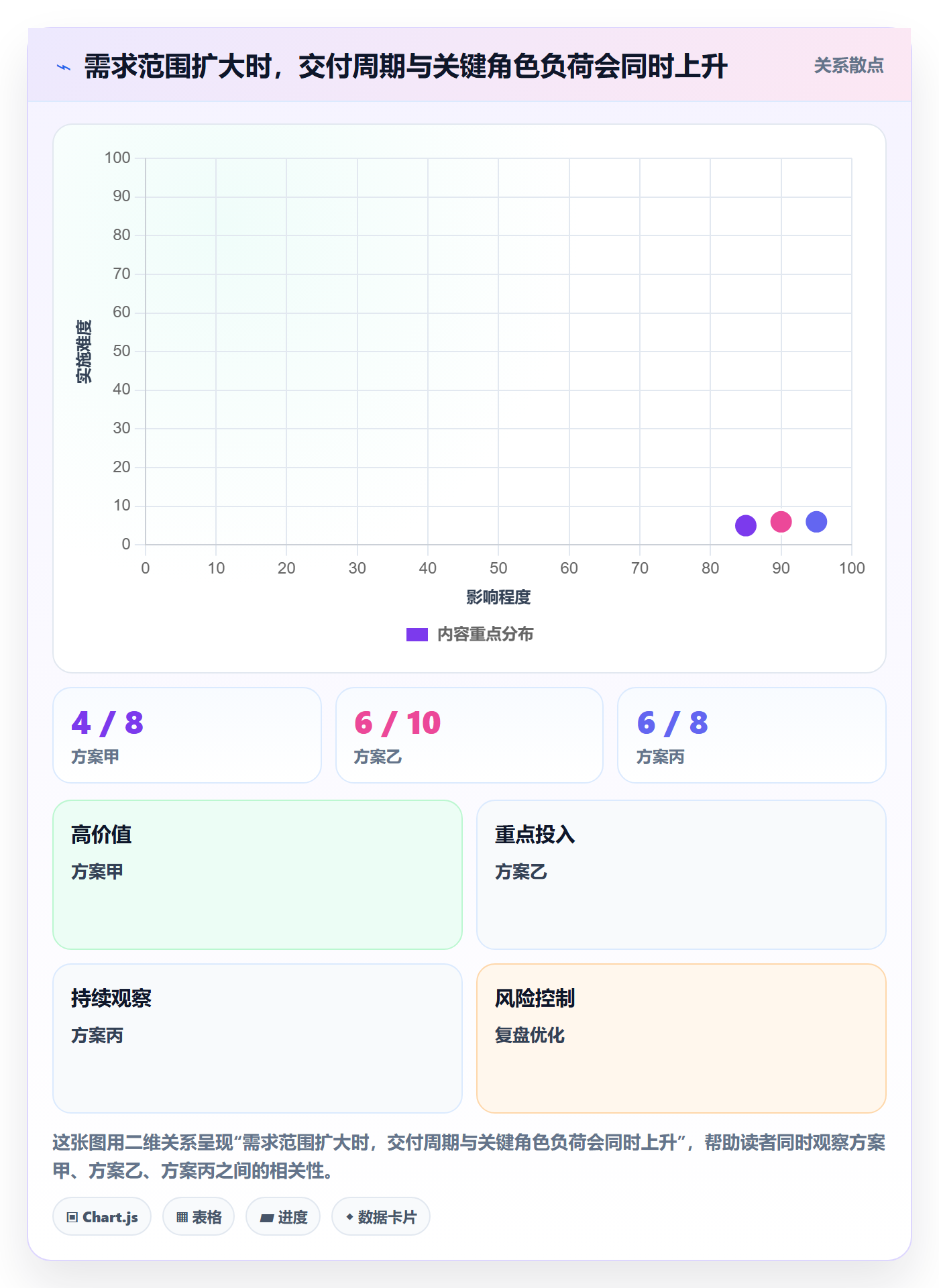This screenshot has height=1288, width=939.
Task: Click the Chart.js chip's square icon
Action: coord(72,1217)
